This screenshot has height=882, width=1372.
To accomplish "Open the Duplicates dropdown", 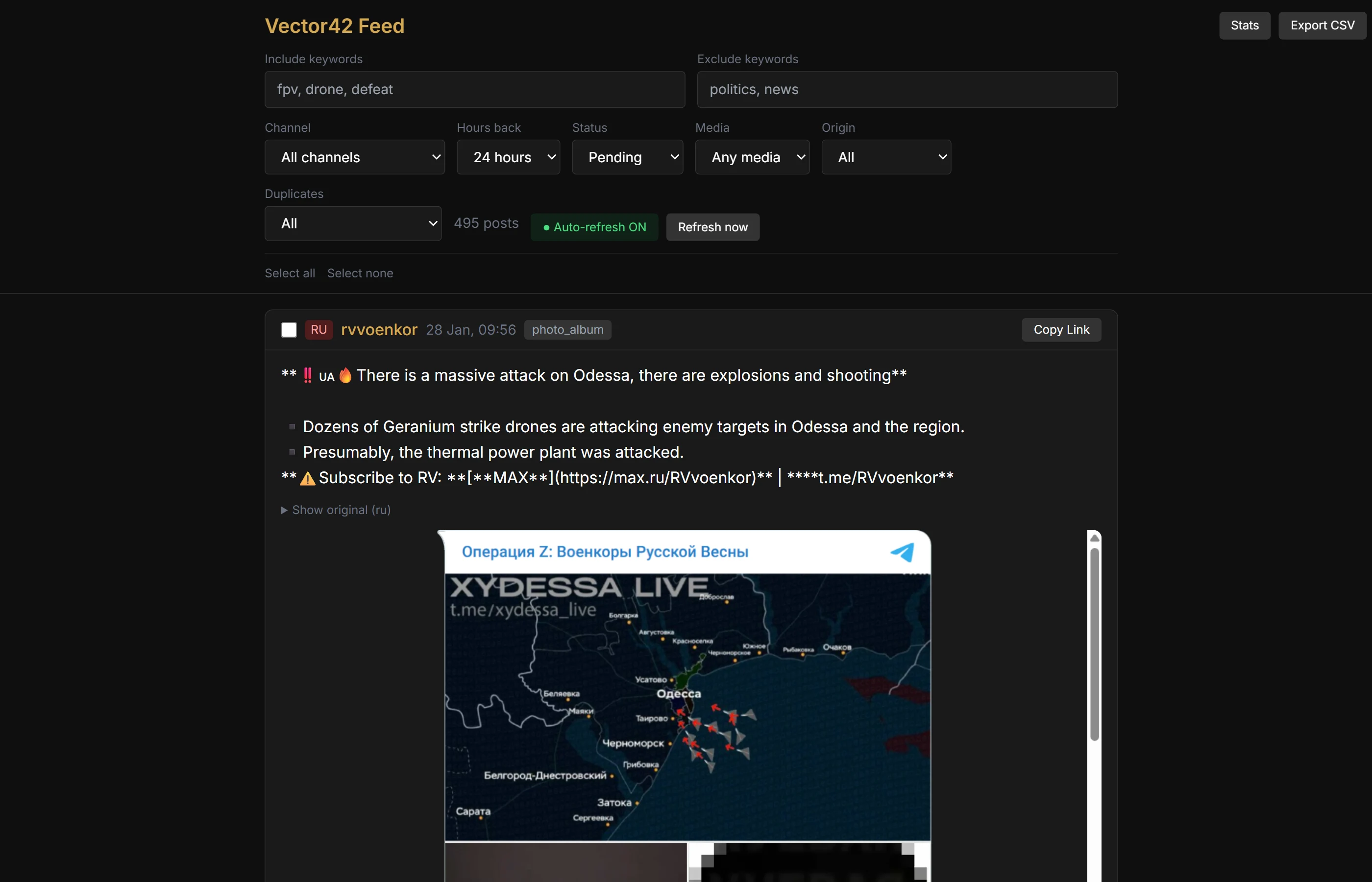I will [x=353, y=223].
